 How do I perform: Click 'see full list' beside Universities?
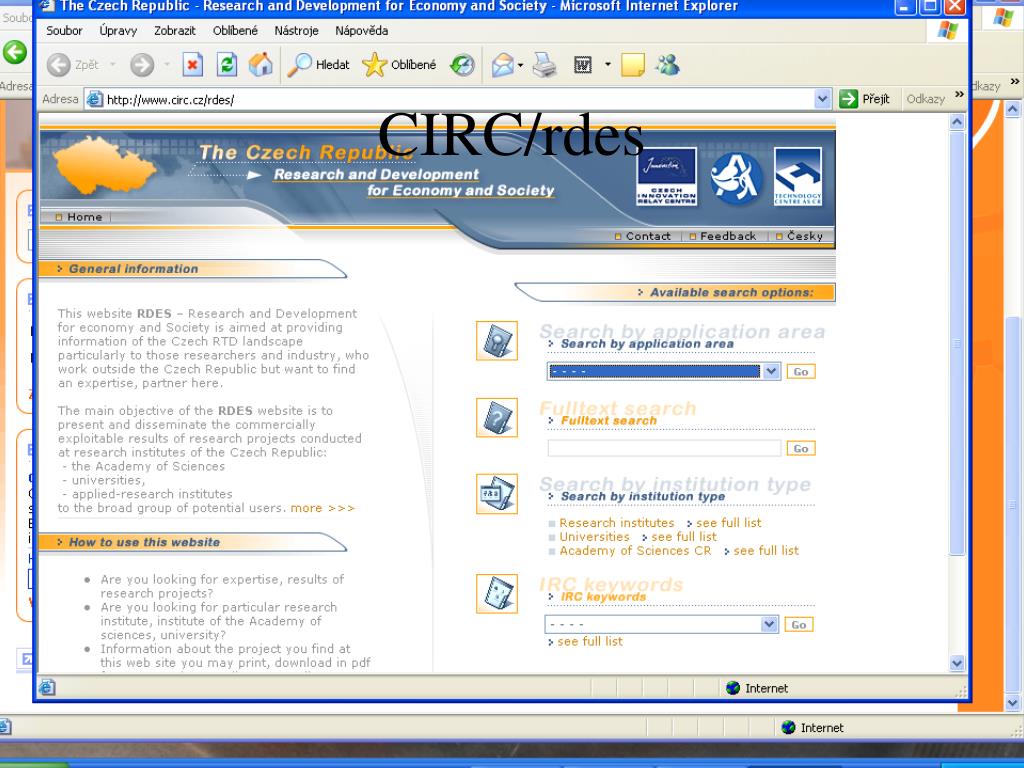pos(684,537)
